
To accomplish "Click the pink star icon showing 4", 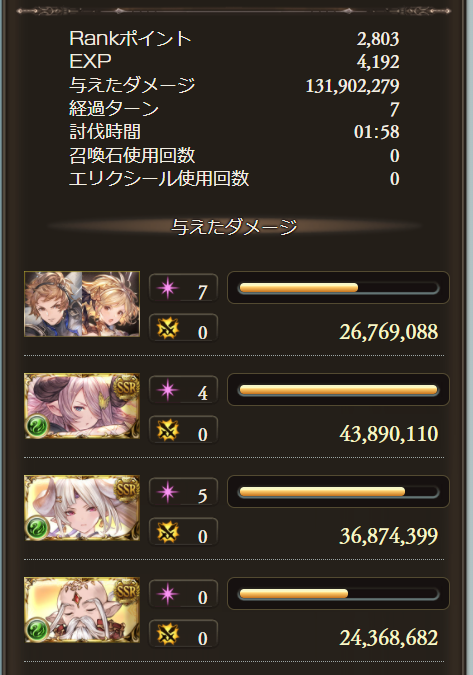I will tap(167, 390).
